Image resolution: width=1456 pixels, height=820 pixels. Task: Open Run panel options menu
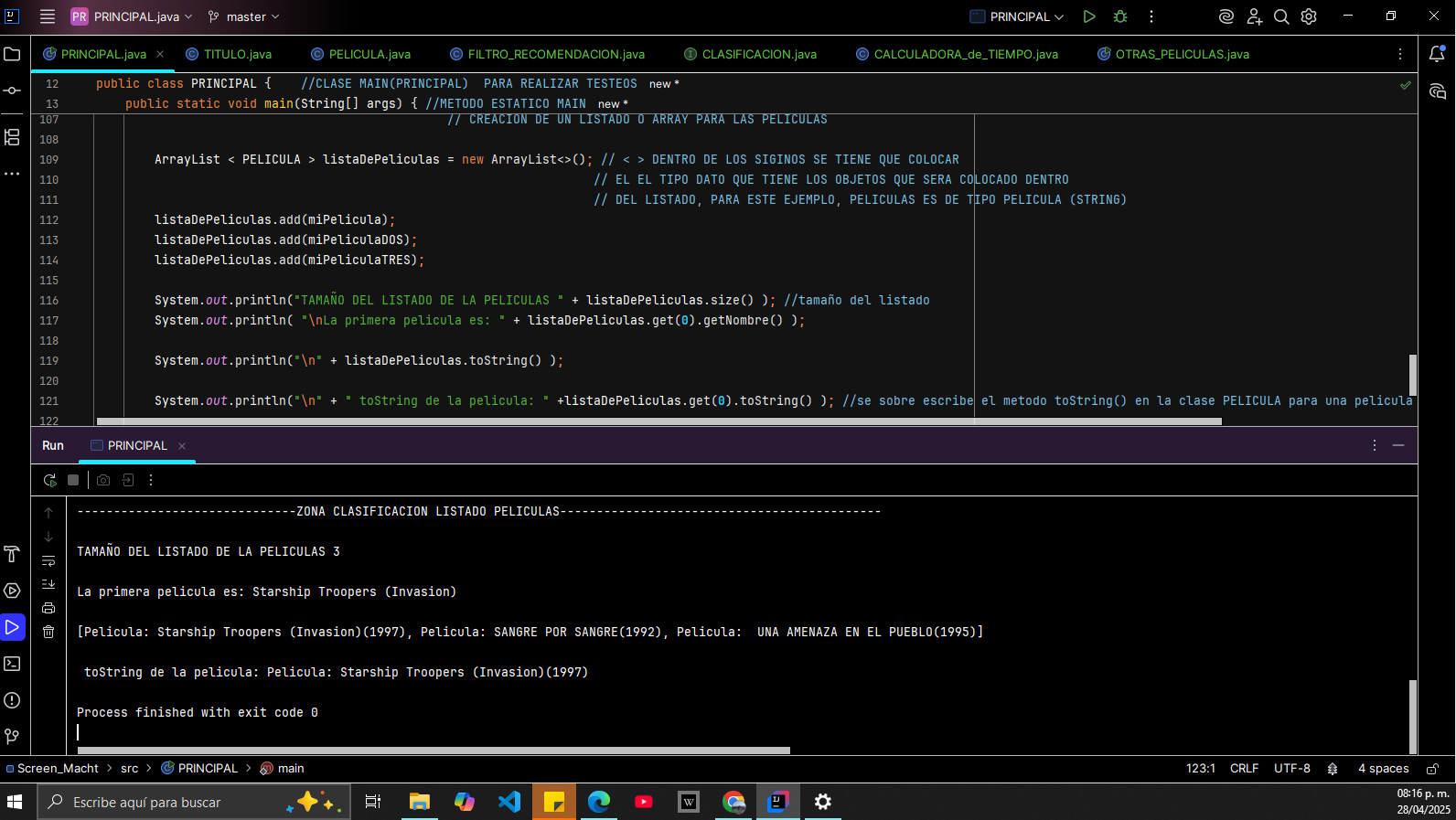[x=1374, y=445]
